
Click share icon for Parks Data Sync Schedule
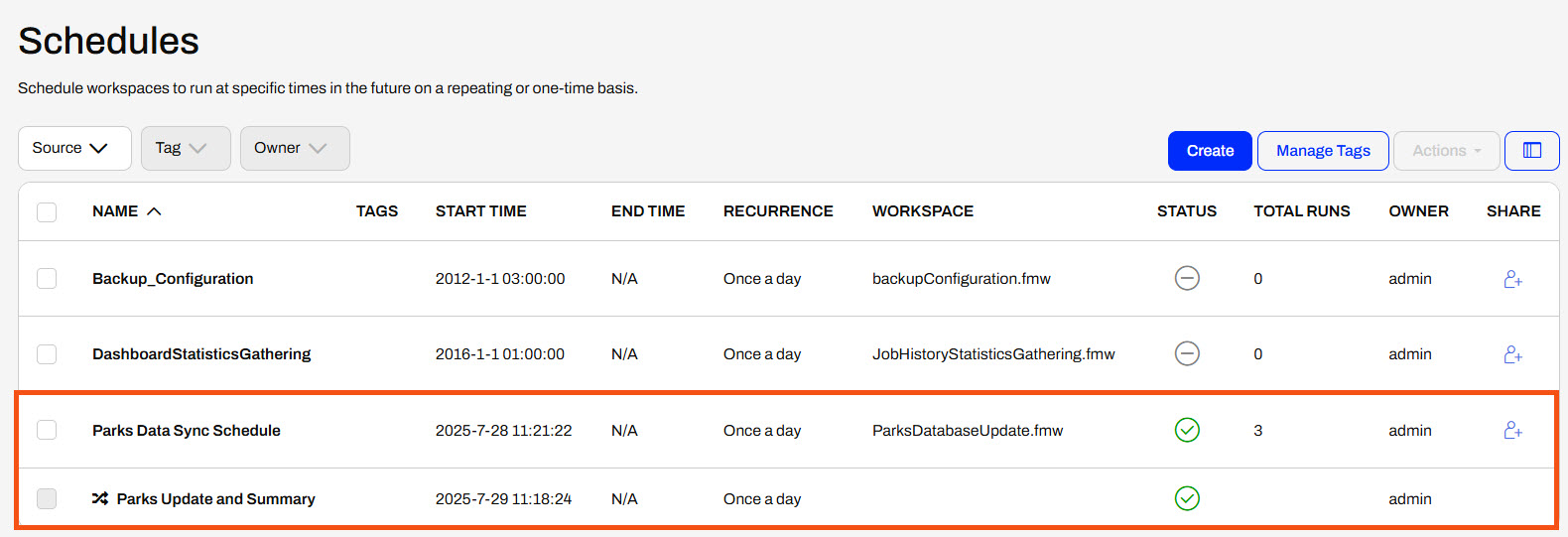coord(1512,430)
